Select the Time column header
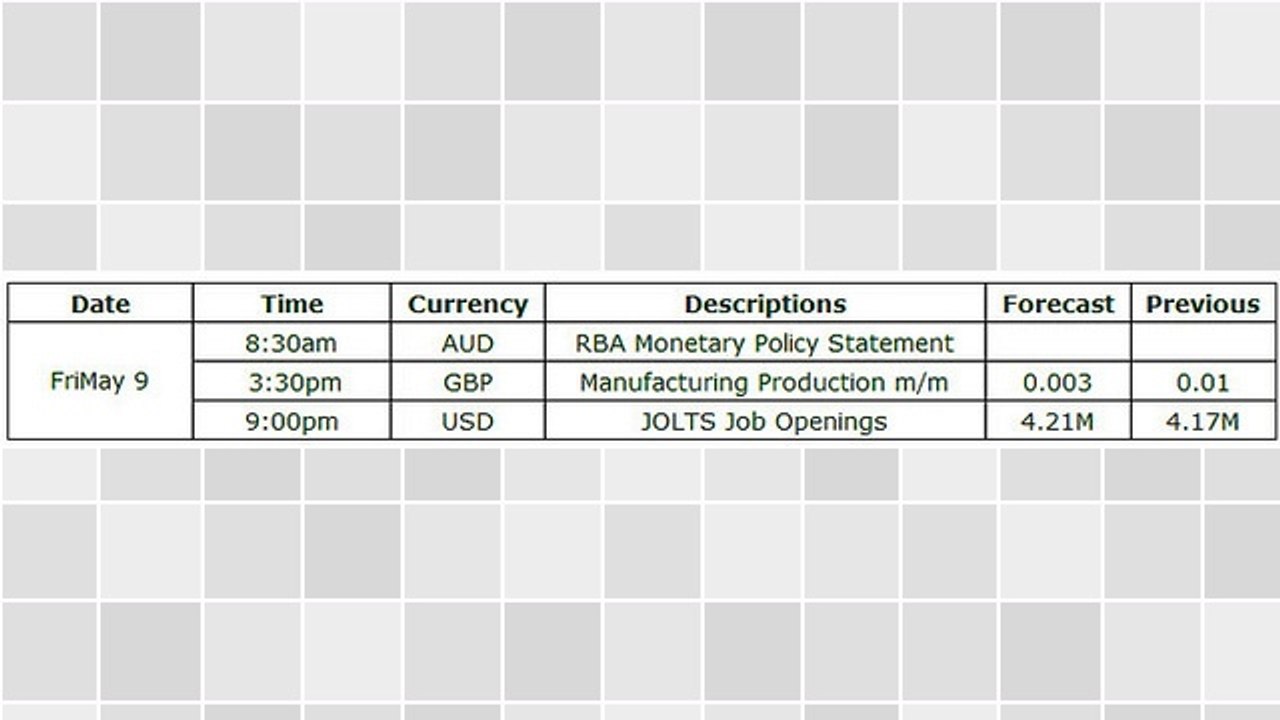This screenshot has height=720, width=1280. coord(292,304)
